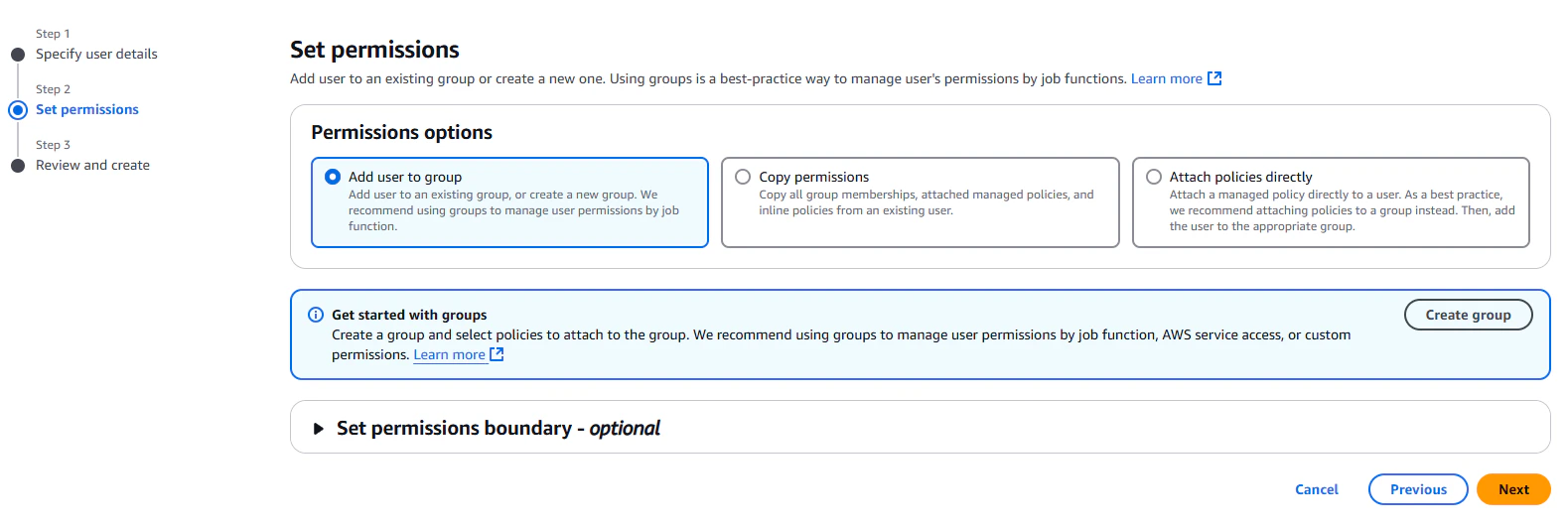
Task: Click the Get started with groups title
Action: [x=409, y=315]
